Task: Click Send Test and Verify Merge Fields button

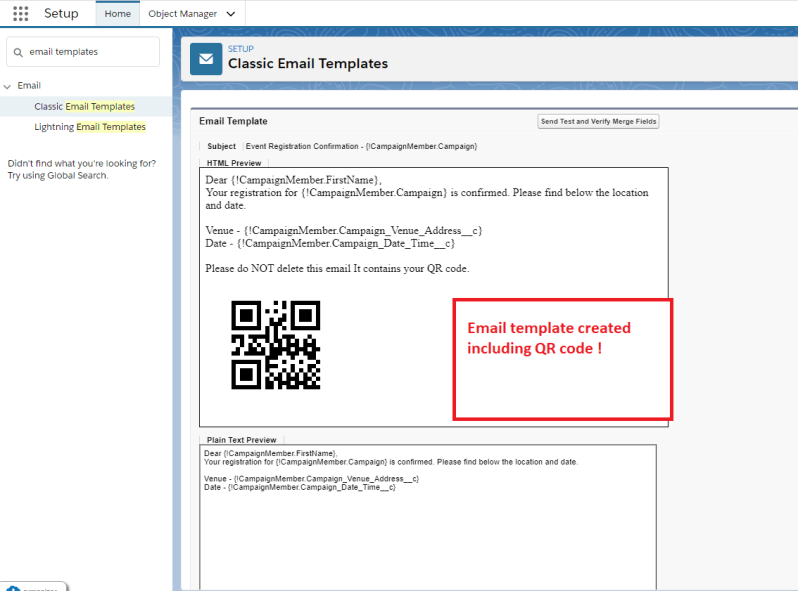Action: 598,122
